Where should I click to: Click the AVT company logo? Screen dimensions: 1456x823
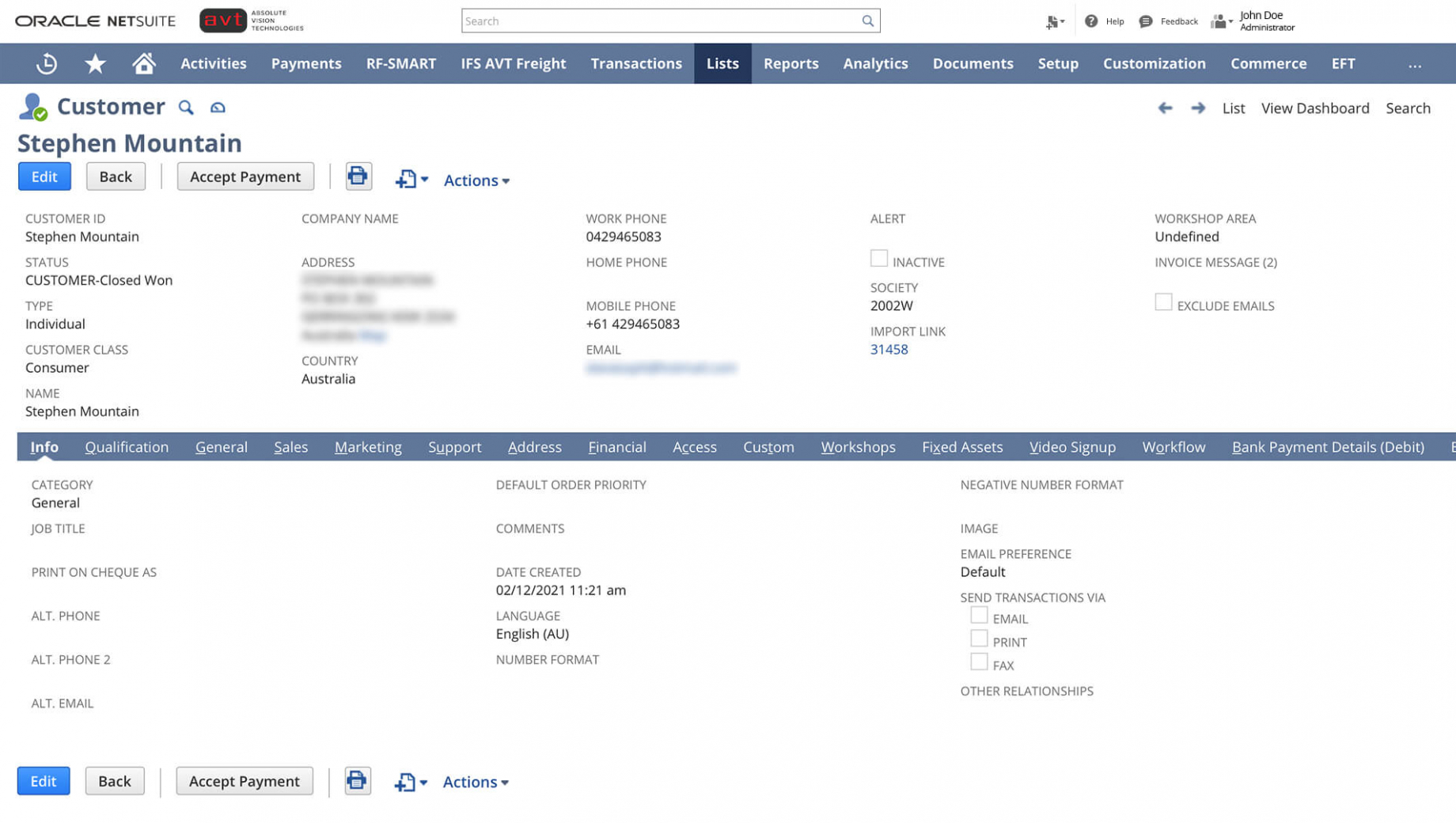pos(252,21)
